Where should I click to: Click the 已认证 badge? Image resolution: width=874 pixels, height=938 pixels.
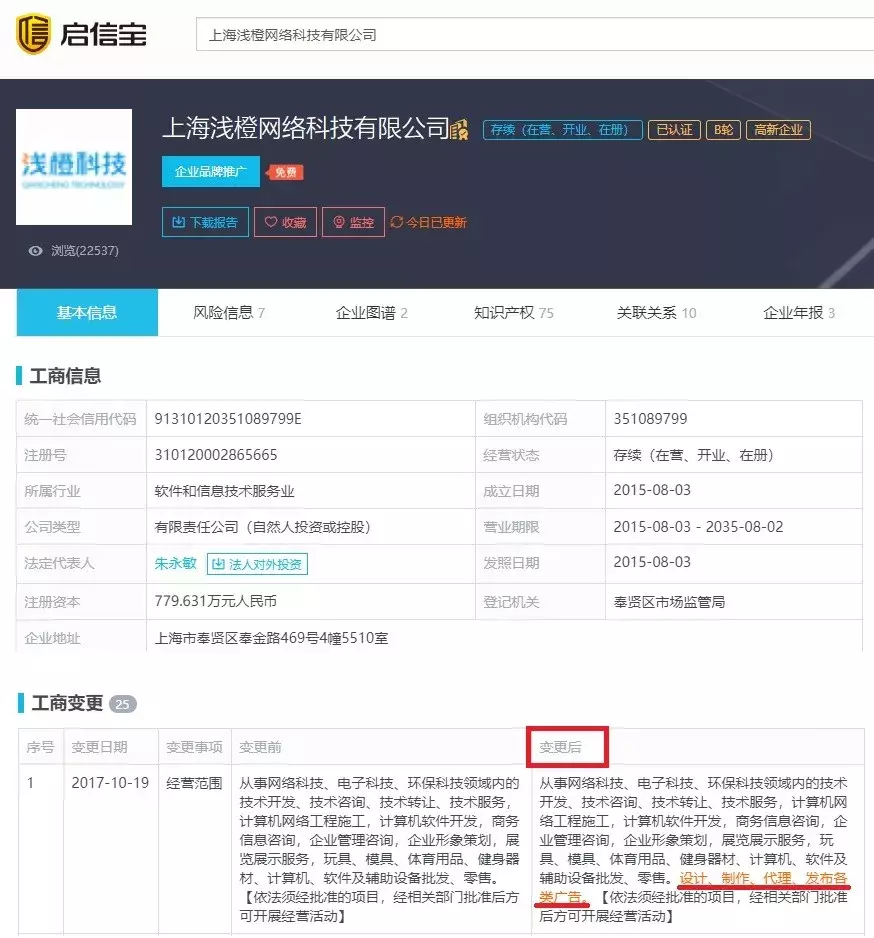point(674,130)
